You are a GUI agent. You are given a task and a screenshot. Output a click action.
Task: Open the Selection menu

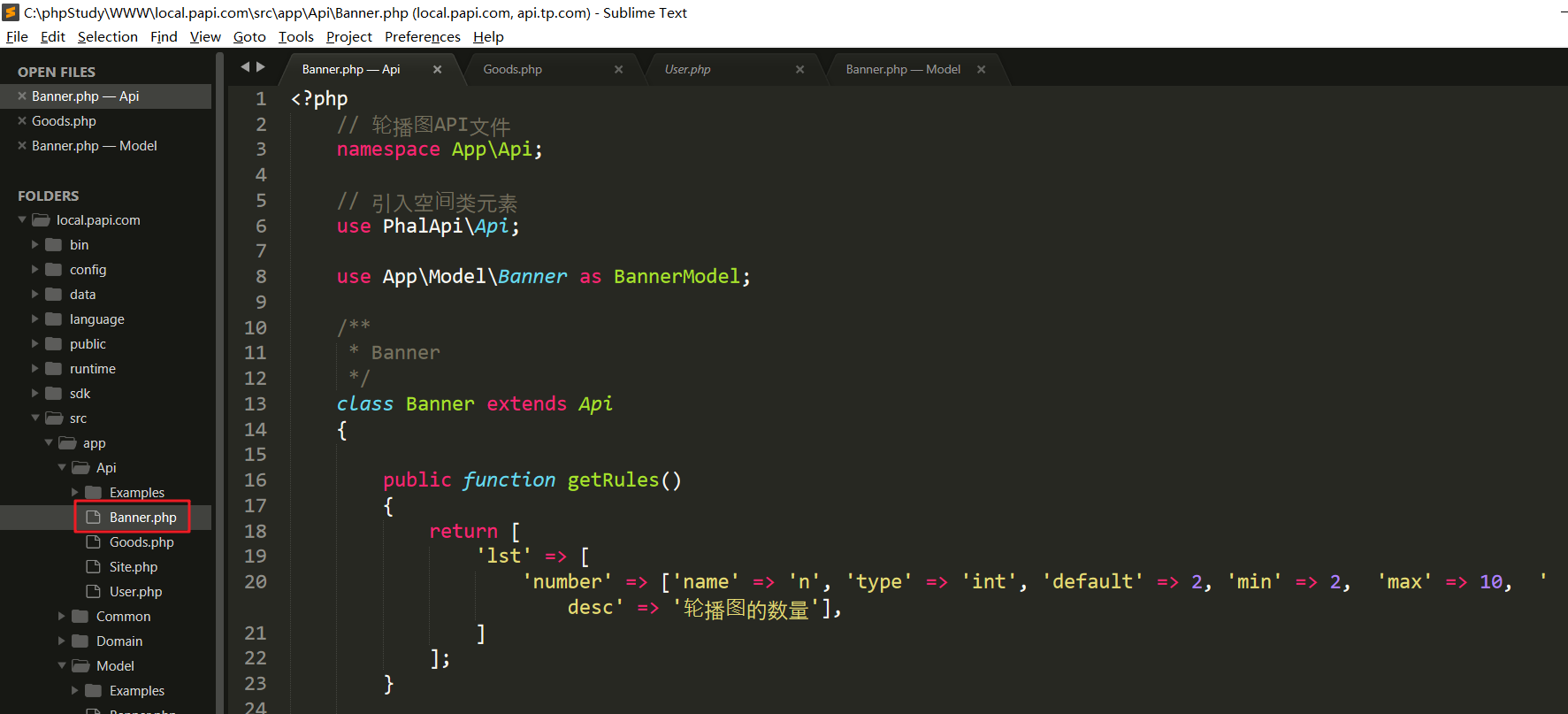pyautogui.click(x=108, y=37)
